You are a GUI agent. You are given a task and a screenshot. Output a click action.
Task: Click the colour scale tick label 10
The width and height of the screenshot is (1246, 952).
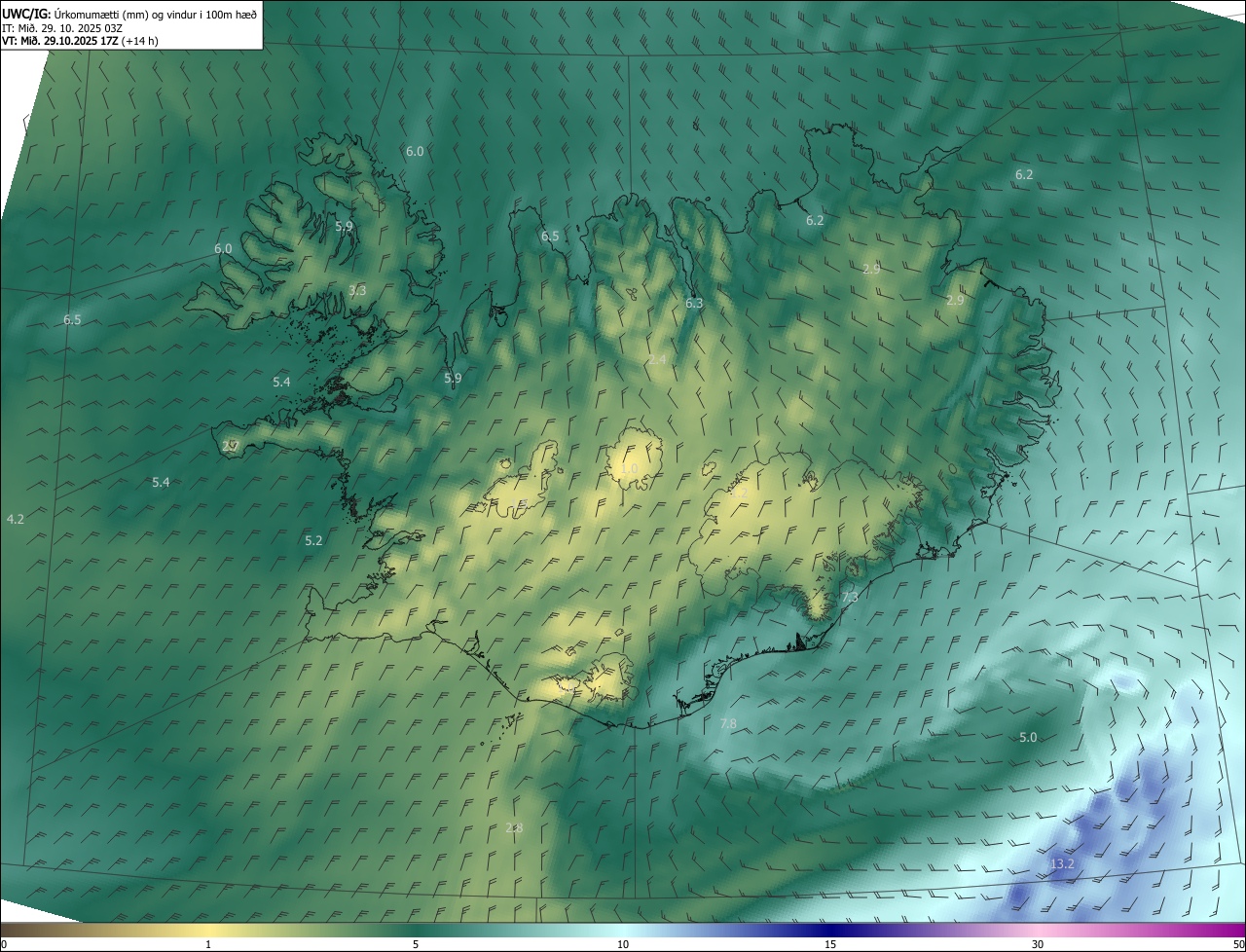pos(623,945)
